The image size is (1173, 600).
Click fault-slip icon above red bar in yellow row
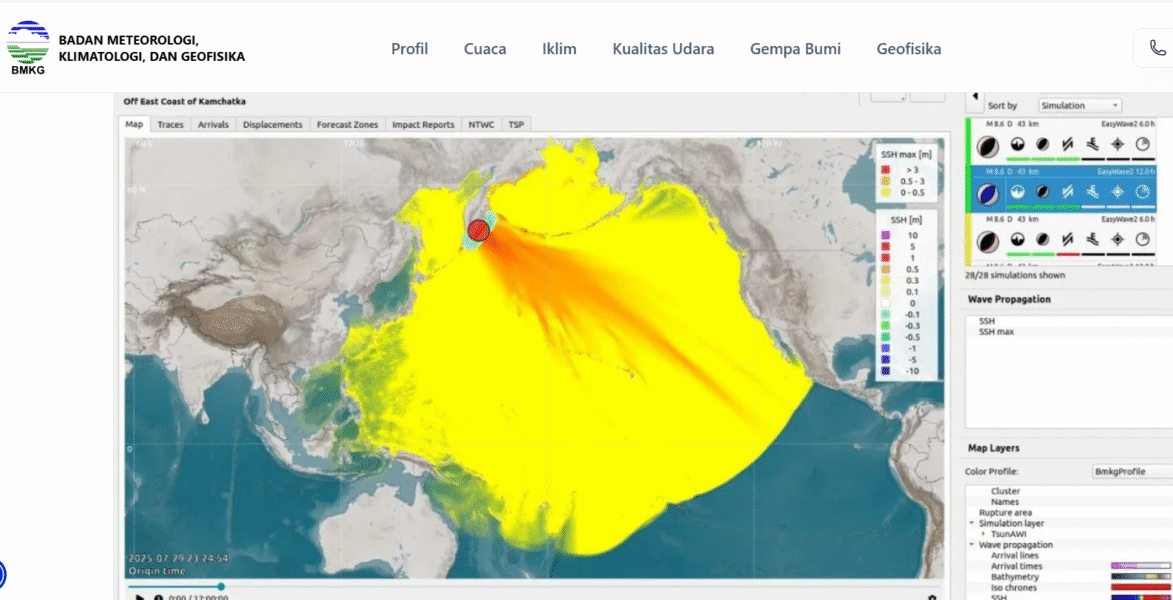(1068, 239)
